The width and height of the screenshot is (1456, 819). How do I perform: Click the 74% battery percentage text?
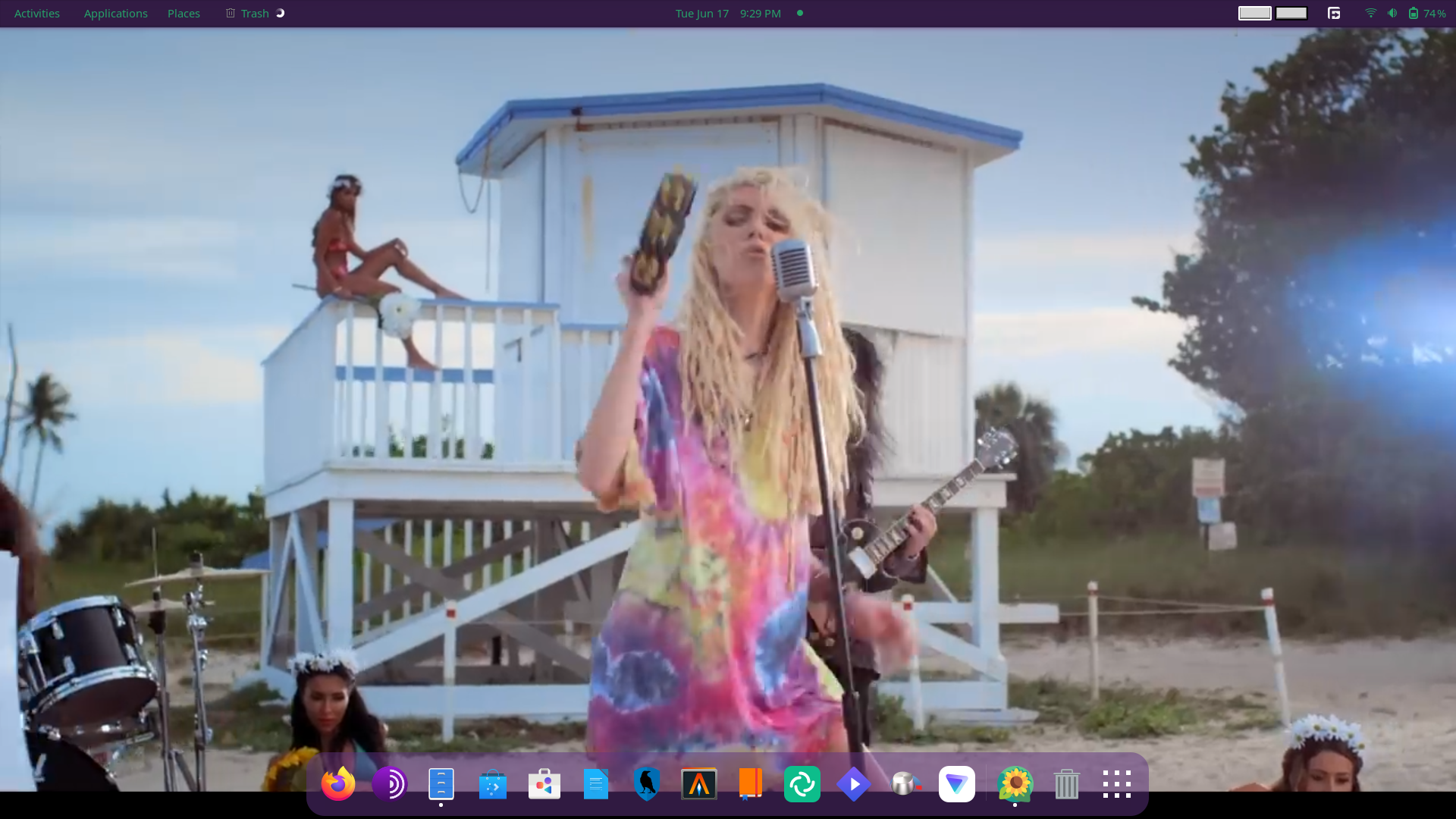tap(1435, 14)
